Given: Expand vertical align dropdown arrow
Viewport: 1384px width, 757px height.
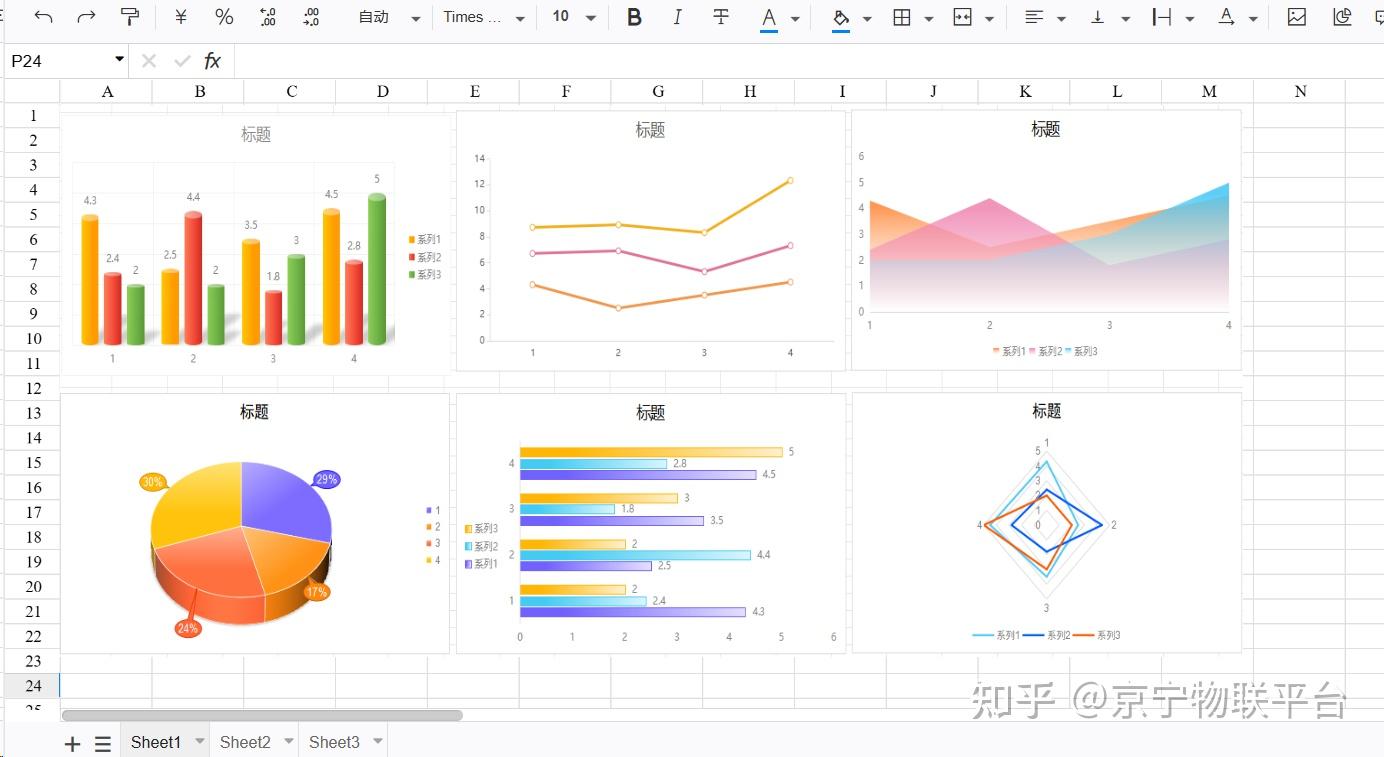Looking at the screenshot, I should point(1125,19).
